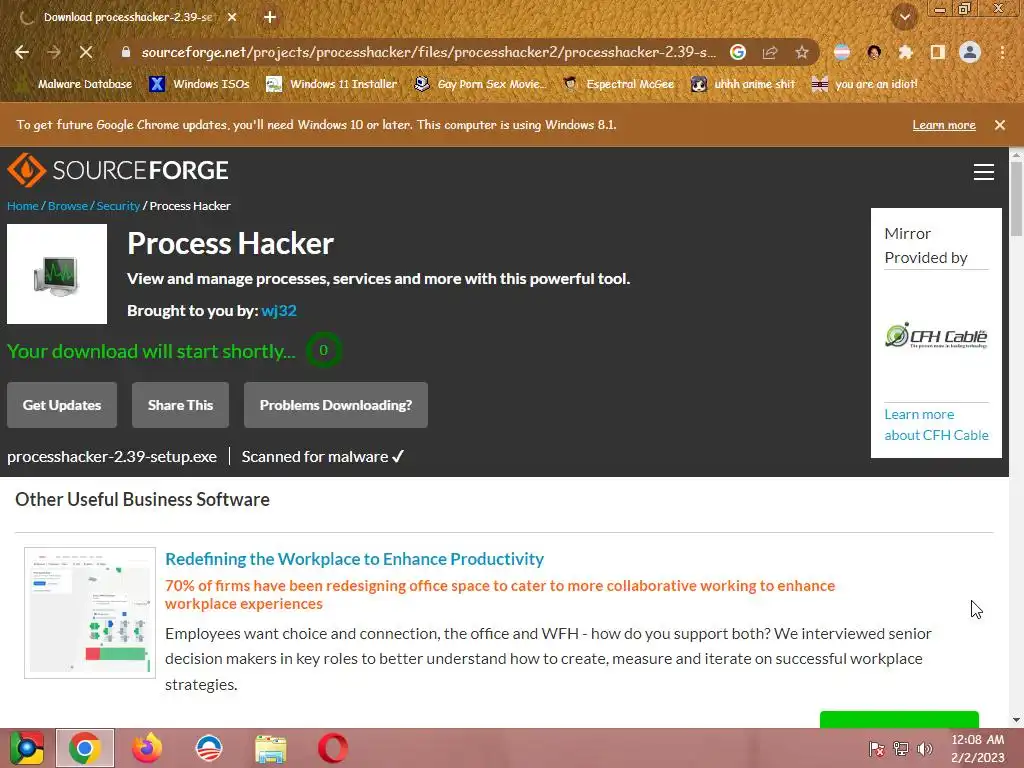Screen dimensions: 1024x768
Task: Open the Chrome three-dot menu
Action: 1002,52
